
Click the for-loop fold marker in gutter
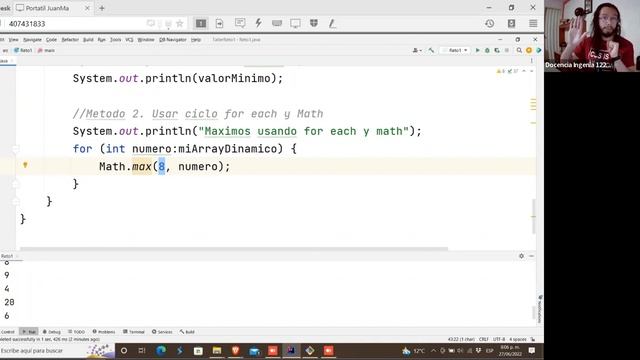click(x=16, y=149)
